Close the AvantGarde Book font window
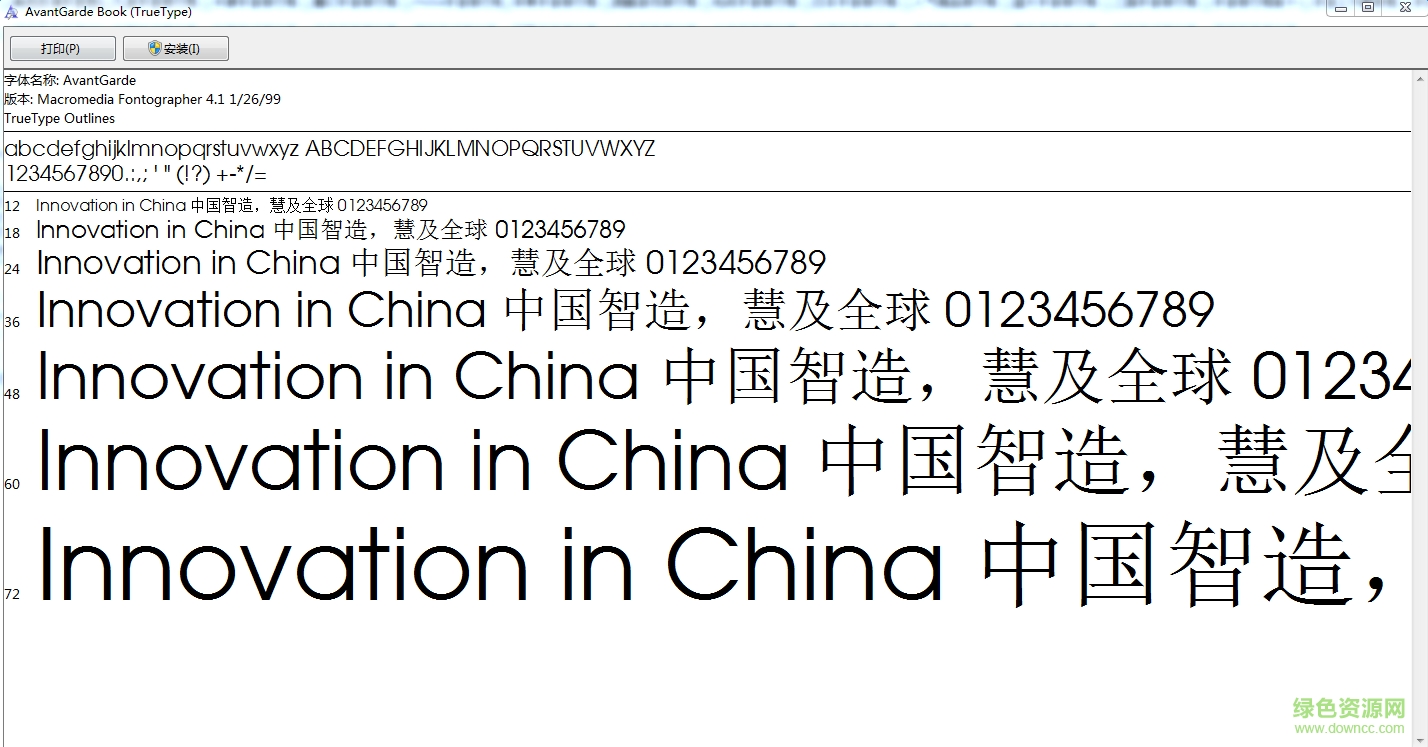Viewport: 1428px width, 747px height. (x=1405, y=8)
